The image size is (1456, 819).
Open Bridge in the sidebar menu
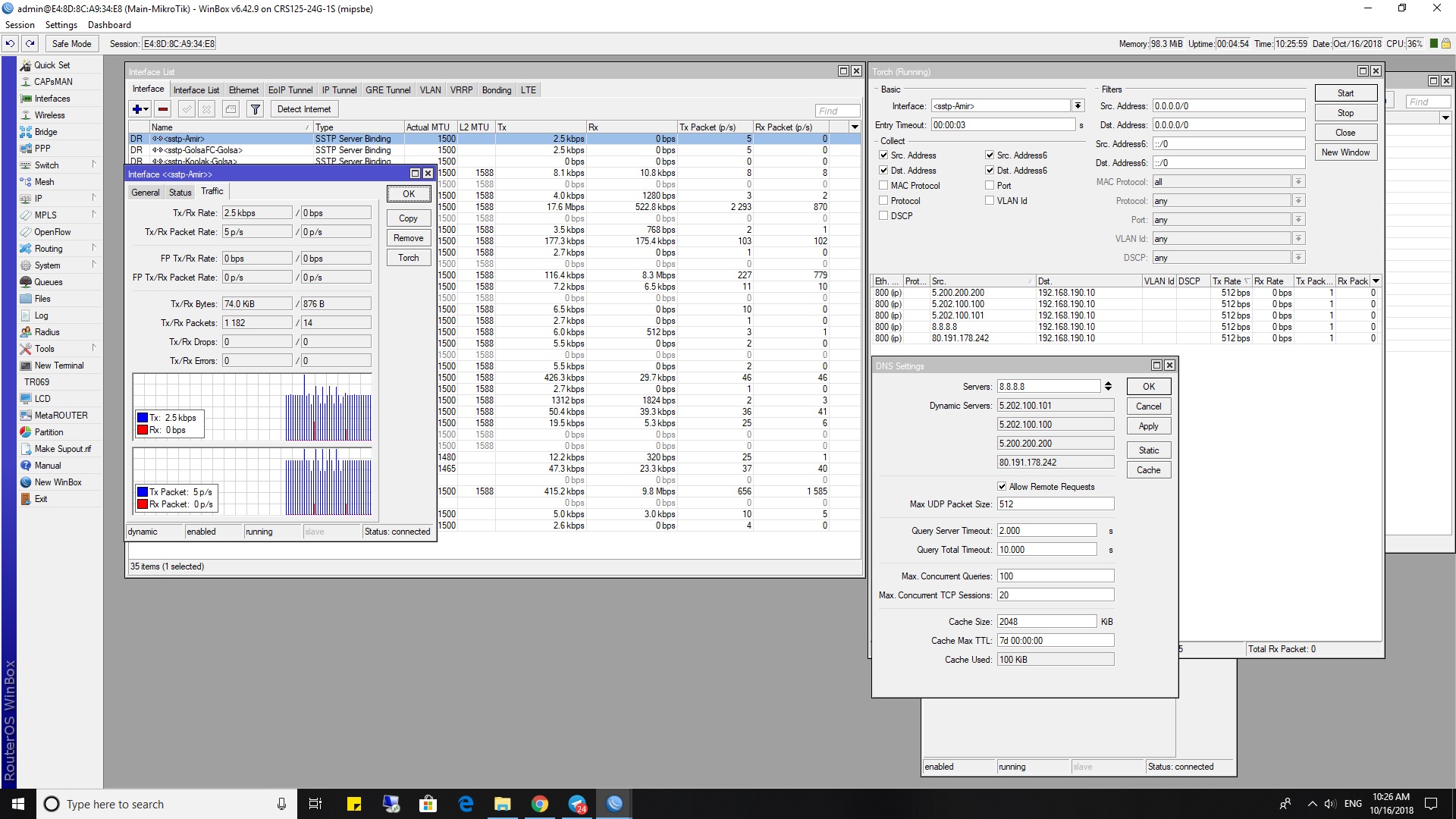[45, 132]
